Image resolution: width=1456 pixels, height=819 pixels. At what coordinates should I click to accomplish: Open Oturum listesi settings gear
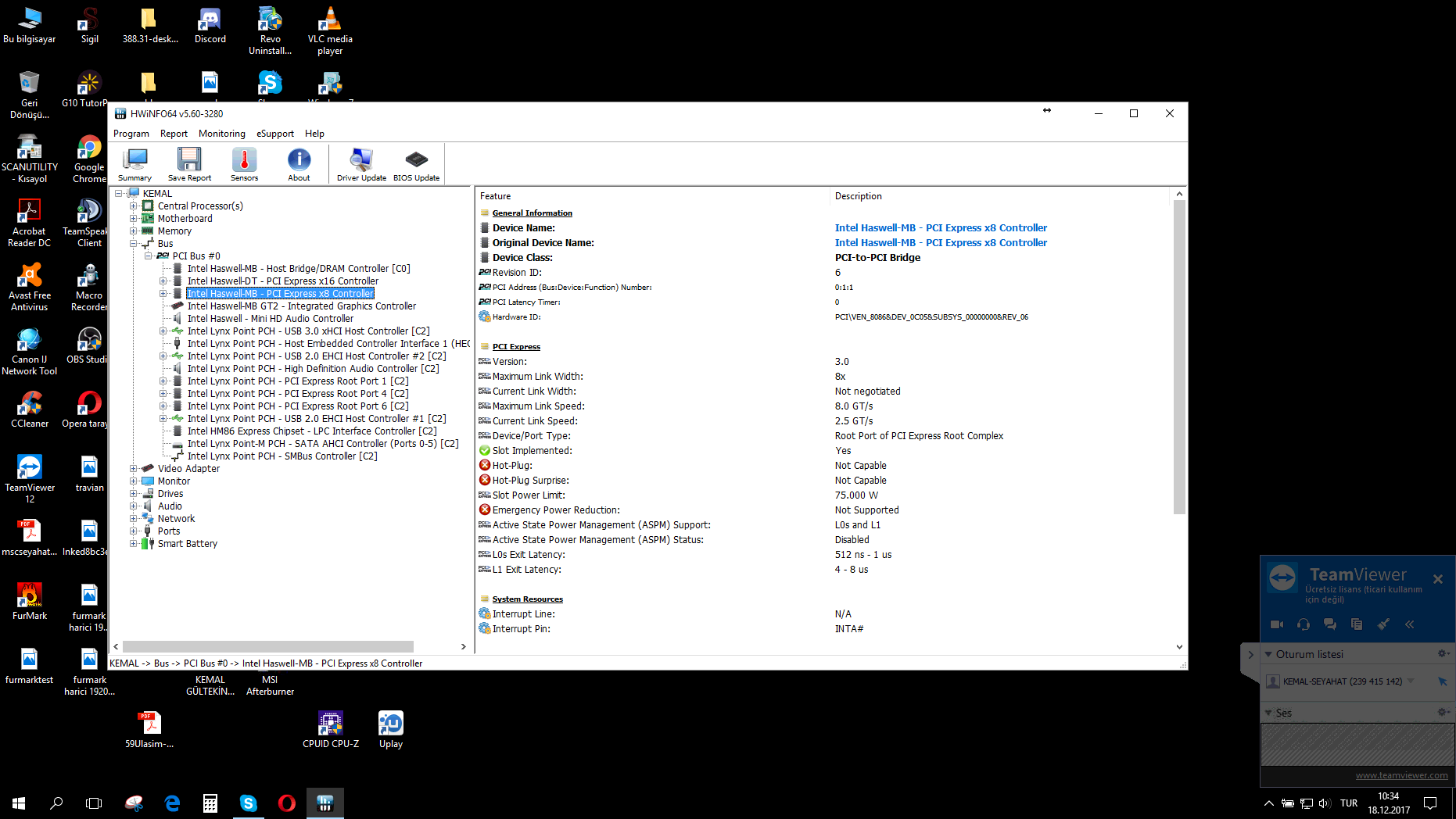[1443, 654]
